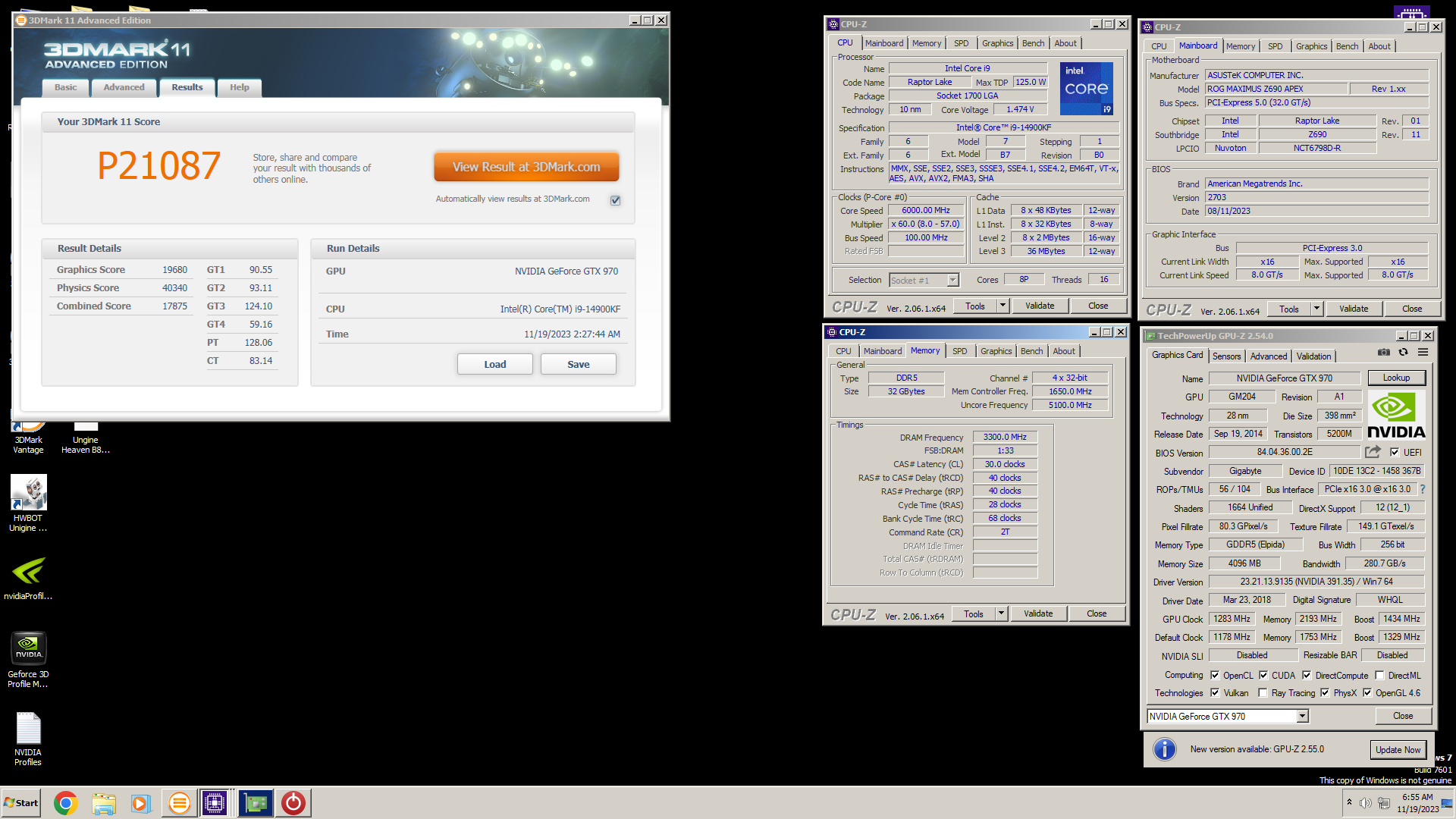Toggle the CUDA checkbox

point(1263,675)
